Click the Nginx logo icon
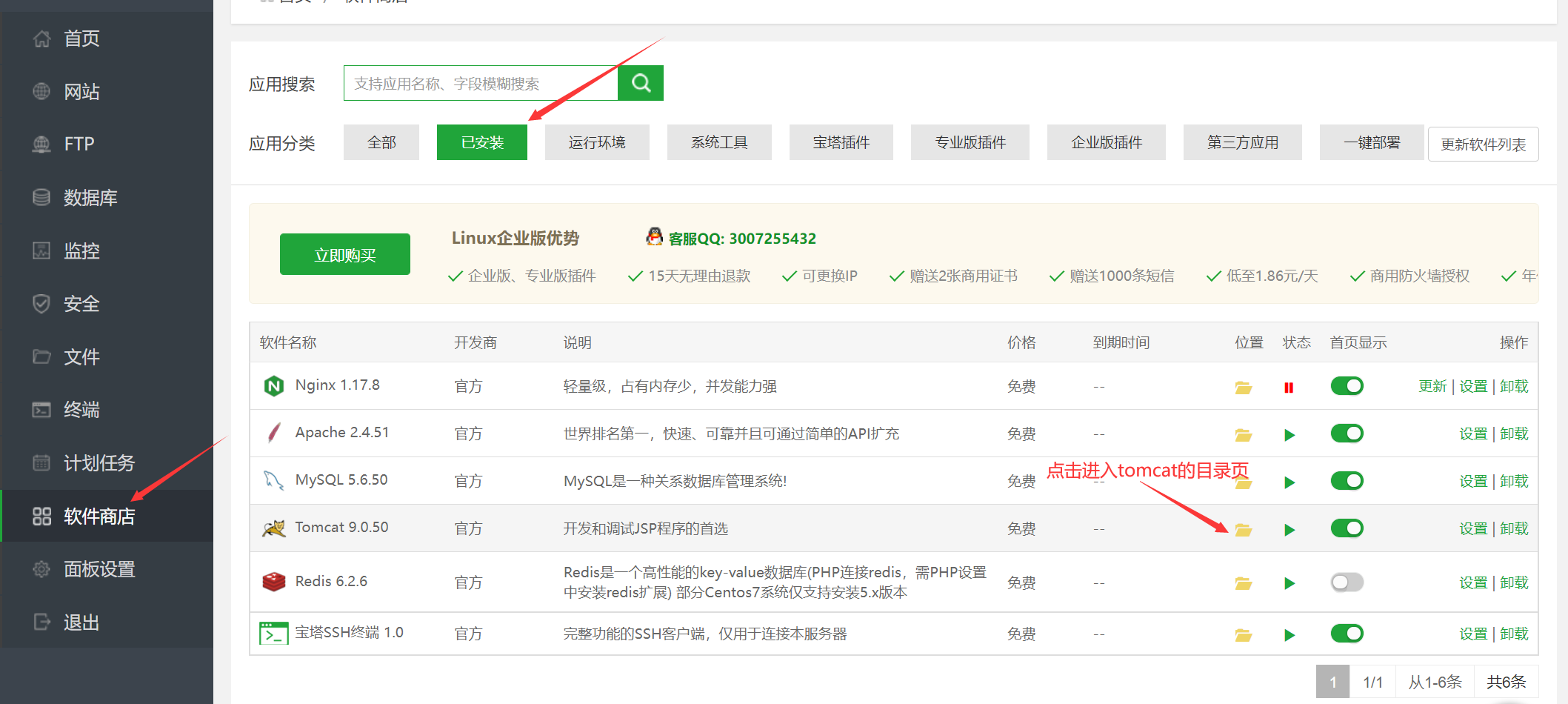 click(274, 386)
